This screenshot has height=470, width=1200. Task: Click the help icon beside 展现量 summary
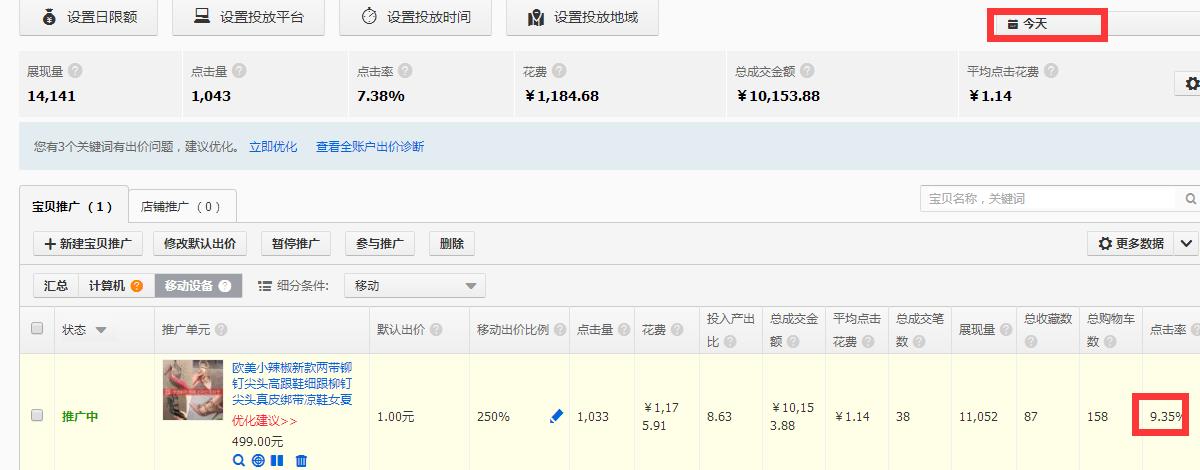pyautogui.click(x=75, y=72)
